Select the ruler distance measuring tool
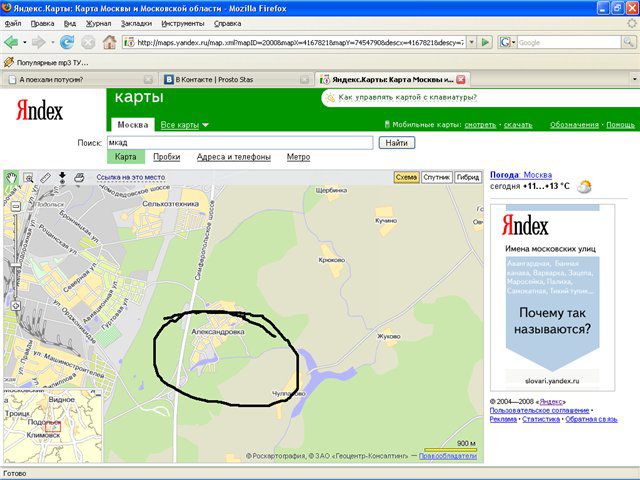The height and width of the screenshot is (480, 640). click(45, 178)
